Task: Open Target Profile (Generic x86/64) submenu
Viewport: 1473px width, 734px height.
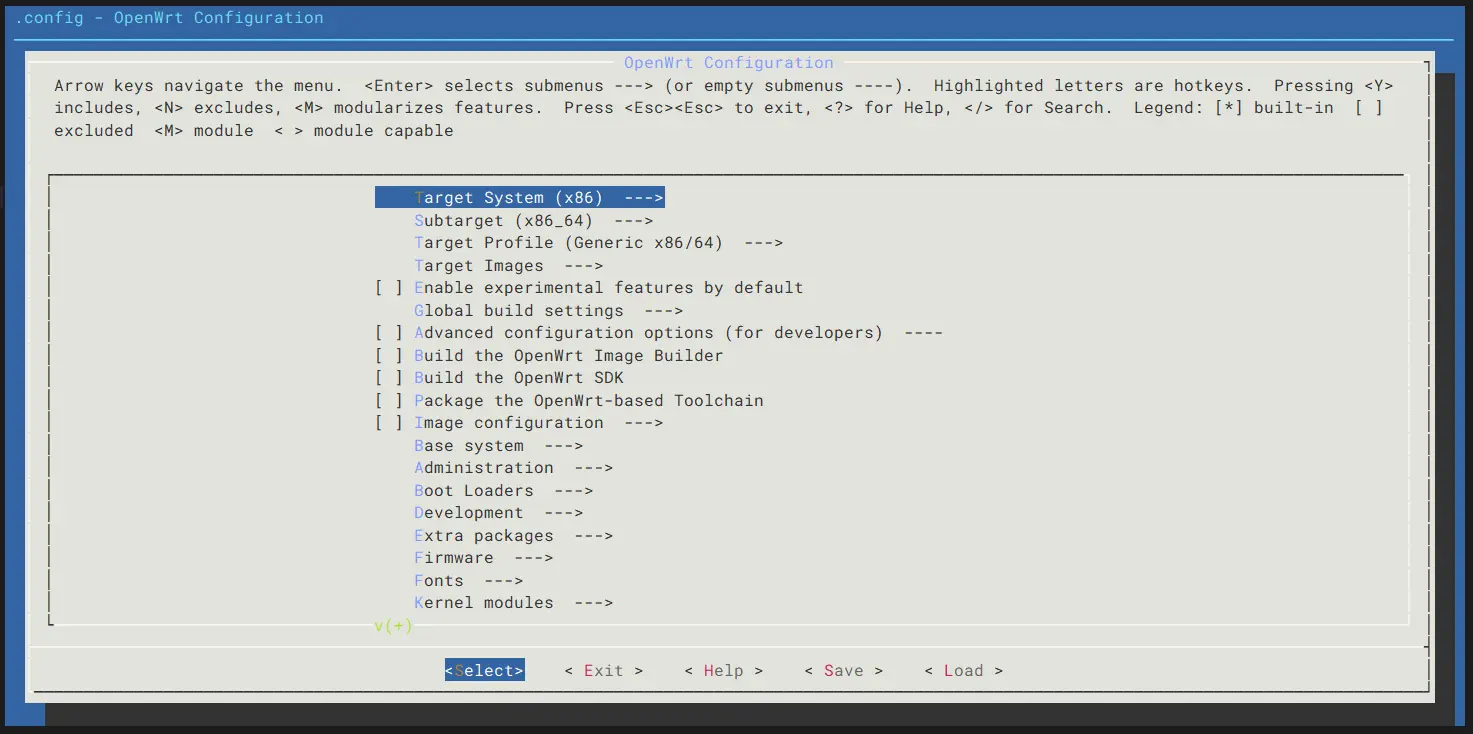Action: (597, 243)
